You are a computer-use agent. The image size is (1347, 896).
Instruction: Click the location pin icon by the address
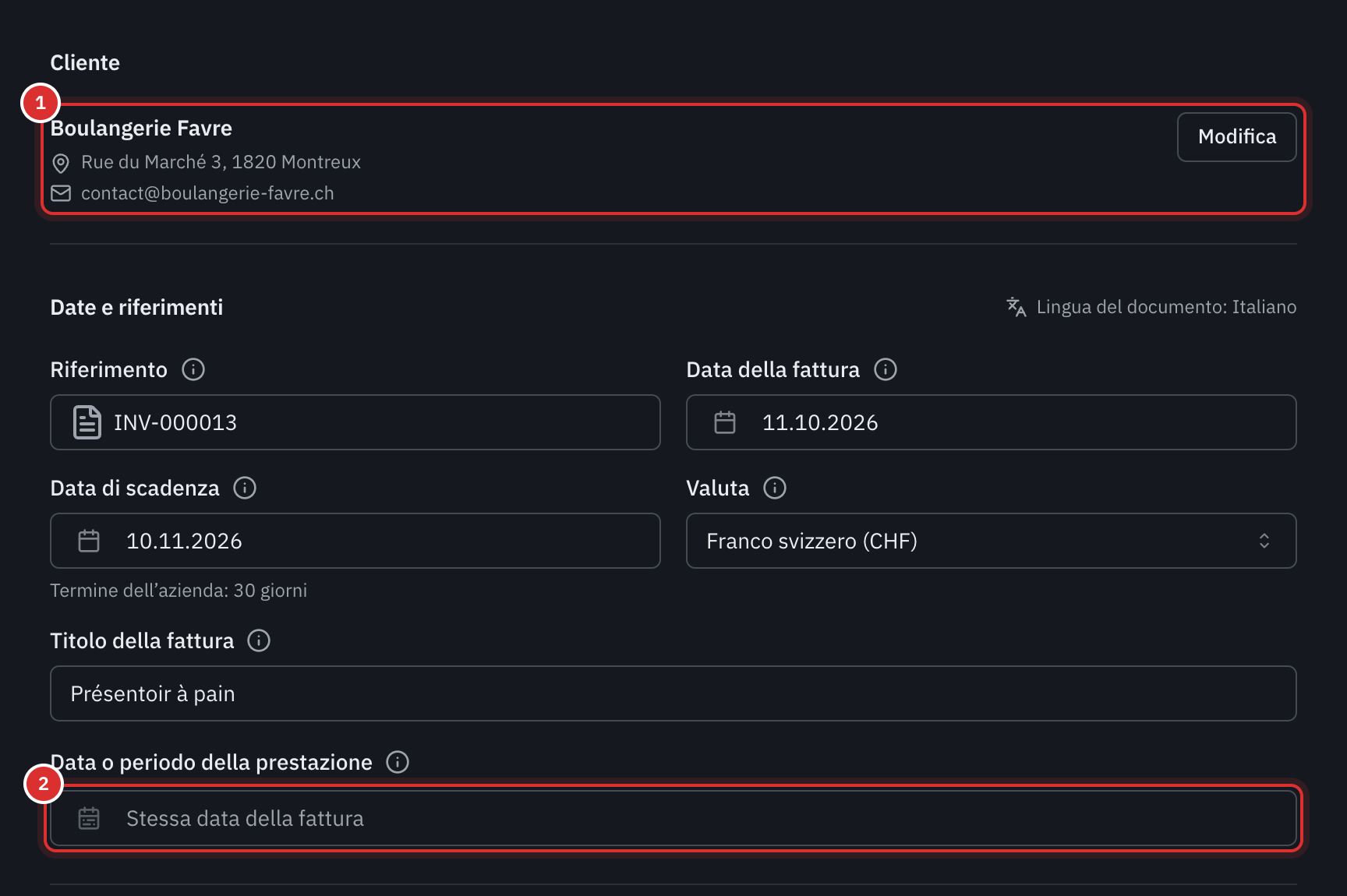coord(61,163)
